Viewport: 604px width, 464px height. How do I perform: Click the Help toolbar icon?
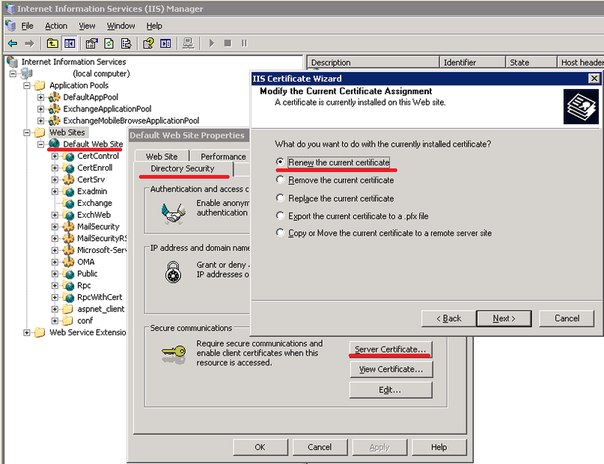coord(148,43)
